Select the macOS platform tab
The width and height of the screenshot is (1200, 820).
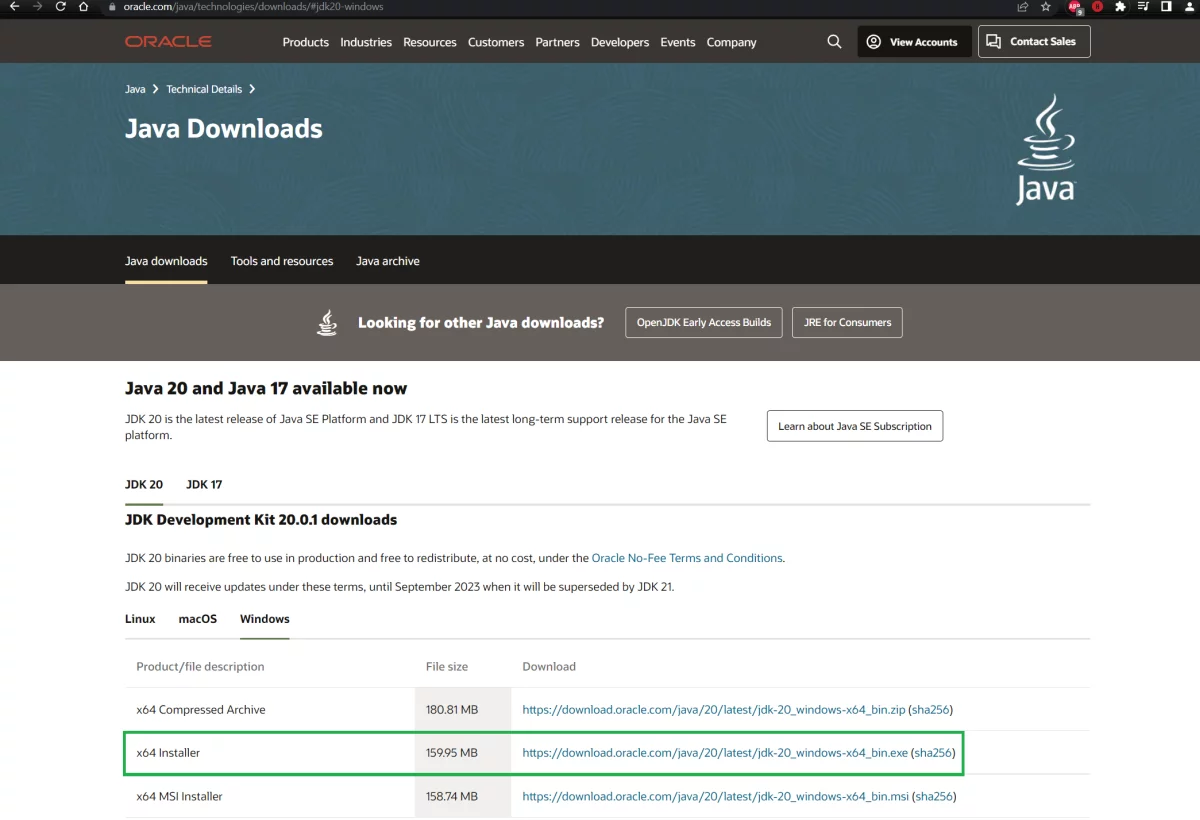[x=198, y=619]
